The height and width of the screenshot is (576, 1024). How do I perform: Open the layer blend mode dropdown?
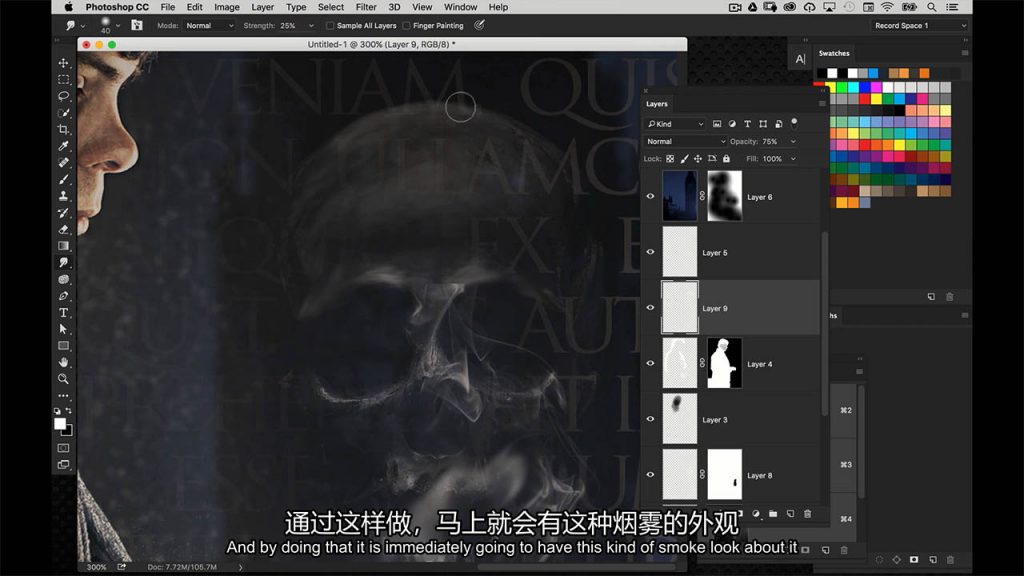(x=685, y=141)
